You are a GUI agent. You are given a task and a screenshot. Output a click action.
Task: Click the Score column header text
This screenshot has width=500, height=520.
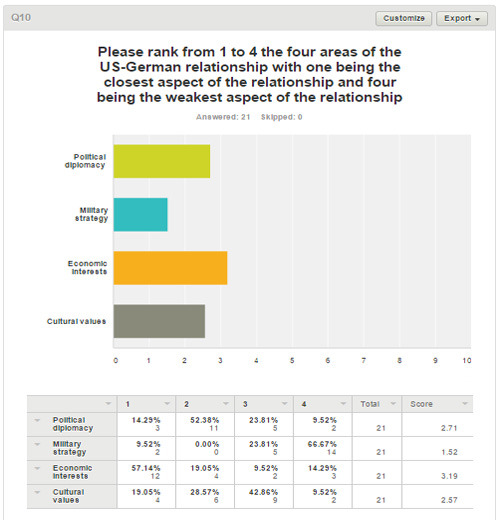point(421,404)
